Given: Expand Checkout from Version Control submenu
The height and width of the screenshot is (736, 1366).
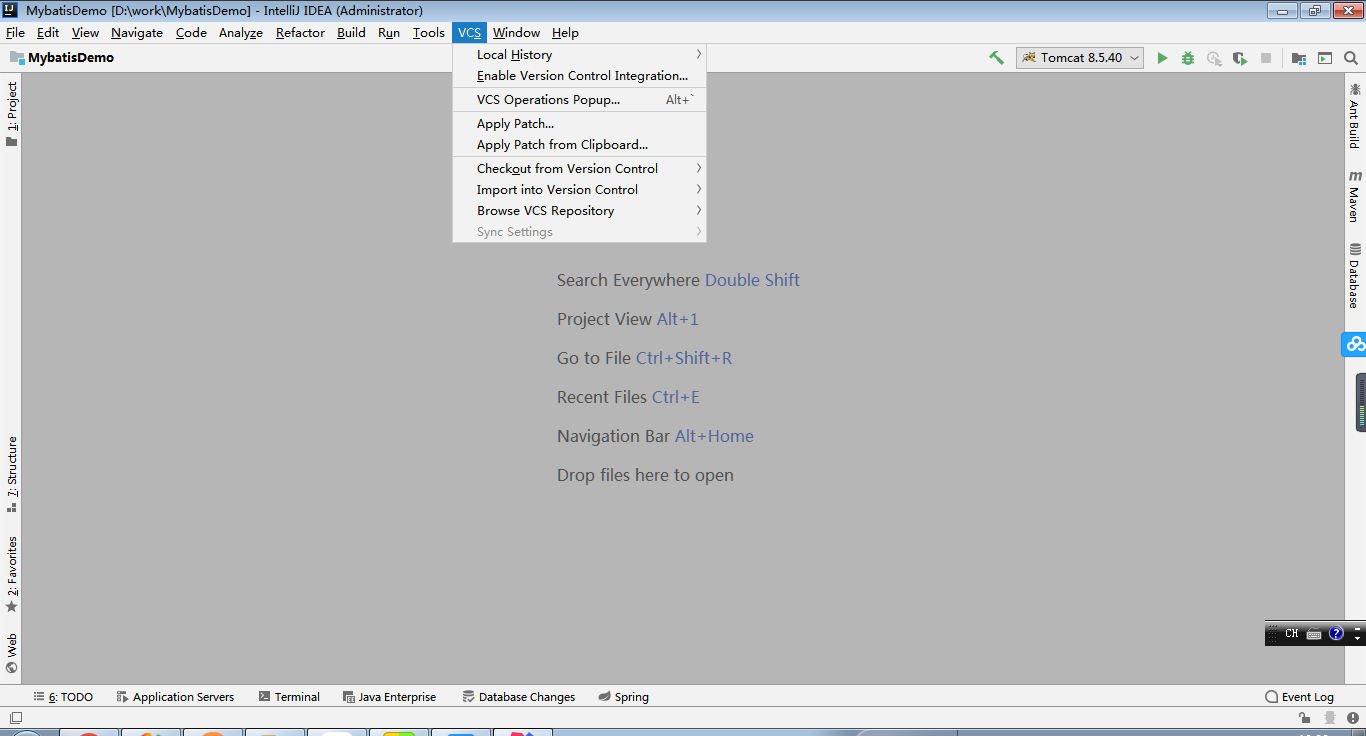Looking at the screenshot, I should click(x=567, y=168).
